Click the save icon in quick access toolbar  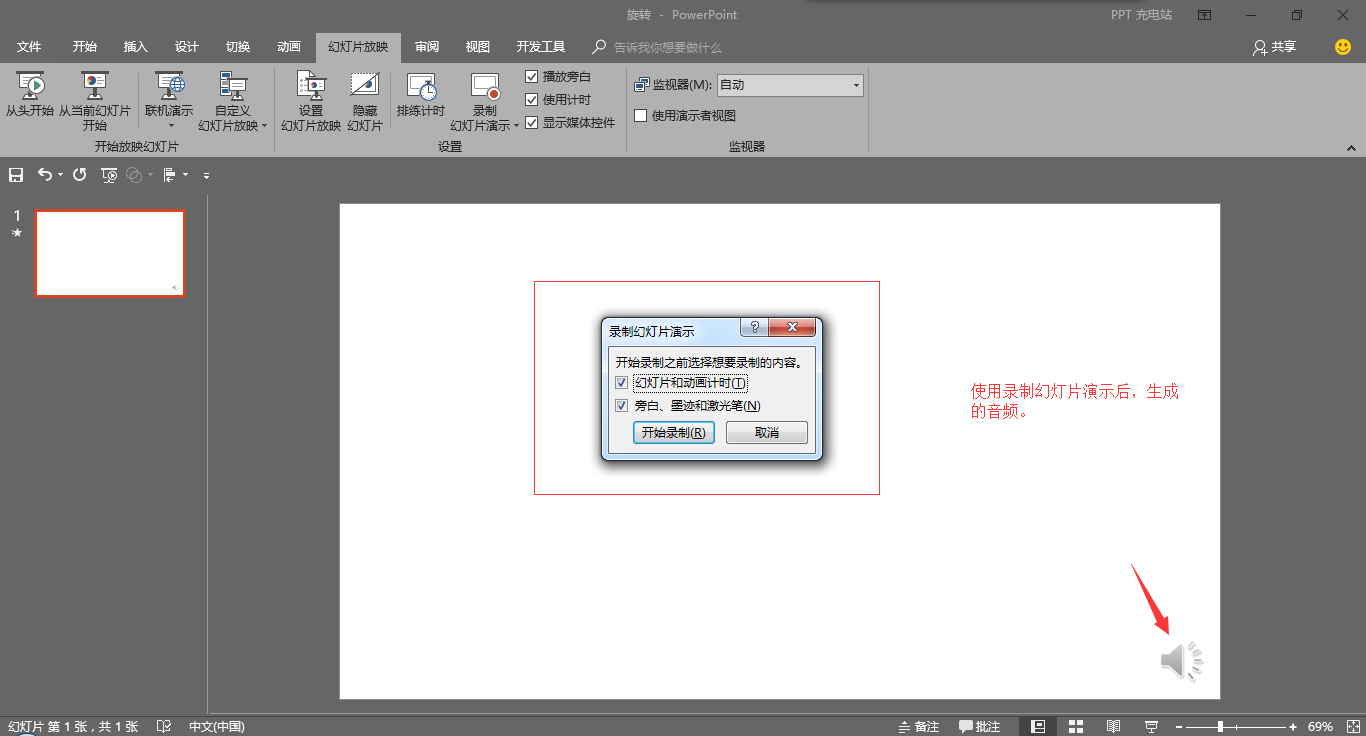click(x=16, y=175)
